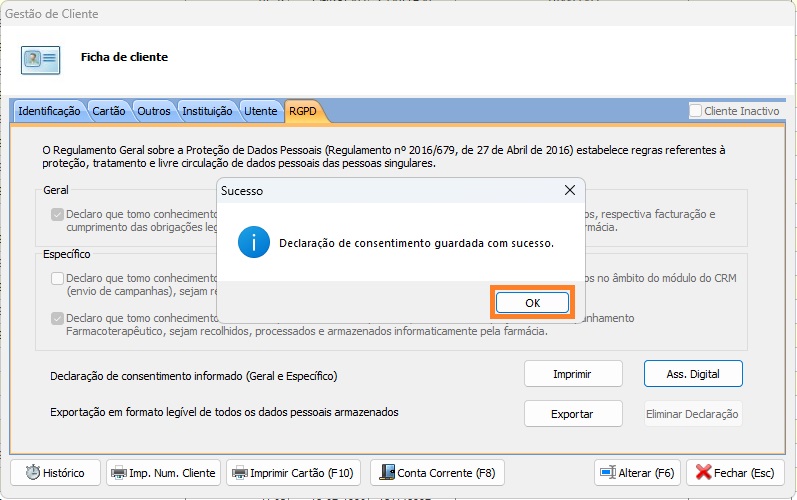Click the Ass. Digital button
The width and height of the screenshot is (797, 500).
tap(692, 374)
